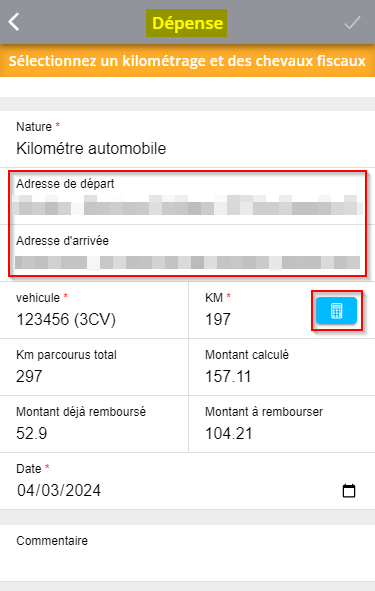375x591 pixels.
Task: Open the vehicule selector 123456 (3CV)
Action: [x=94, y=310]
